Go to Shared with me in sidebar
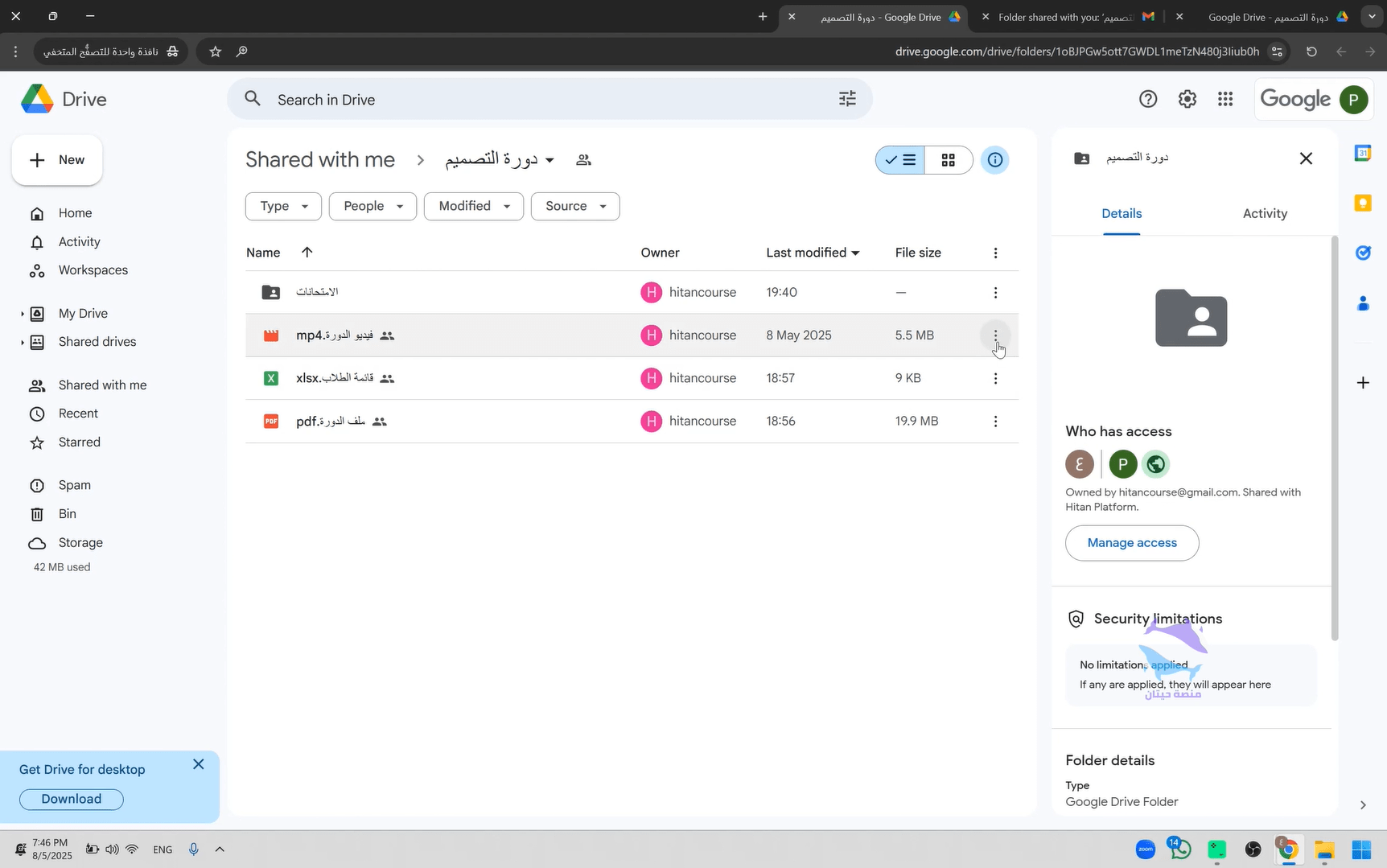The width and height of the screenshot is (1387, 868). coord(102,385)
